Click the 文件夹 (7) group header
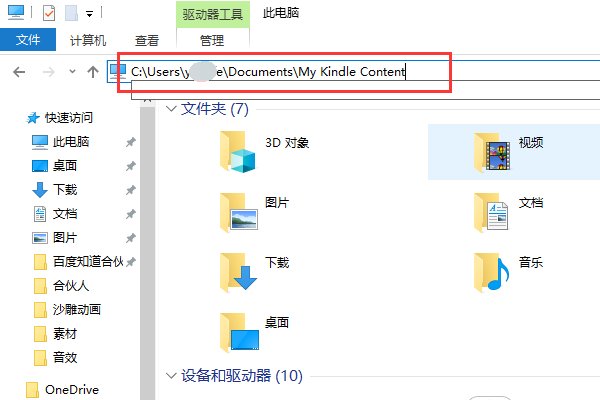600x400 pixels. pyautogui.click(x=215, y=109)
